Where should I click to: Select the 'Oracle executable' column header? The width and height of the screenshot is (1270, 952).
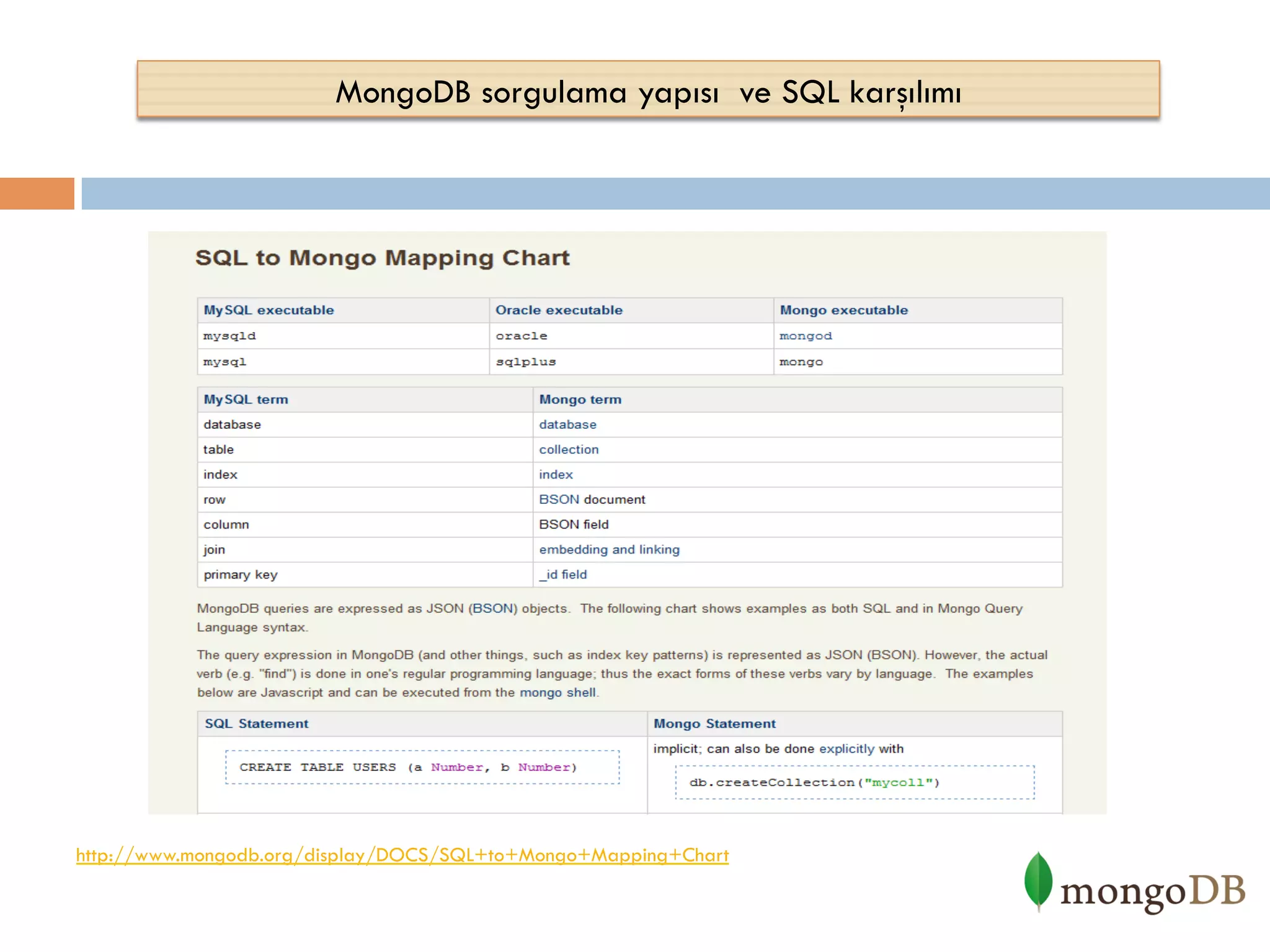click(631, 310)
